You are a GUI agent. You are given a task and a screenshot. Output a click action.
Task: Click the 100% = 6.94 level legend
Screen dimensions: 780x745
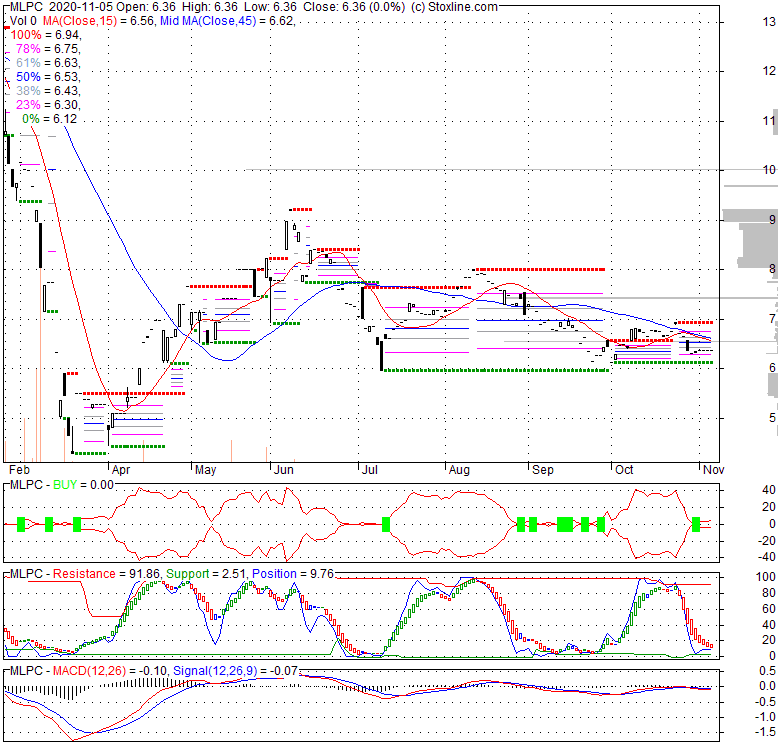click(46, 35)
